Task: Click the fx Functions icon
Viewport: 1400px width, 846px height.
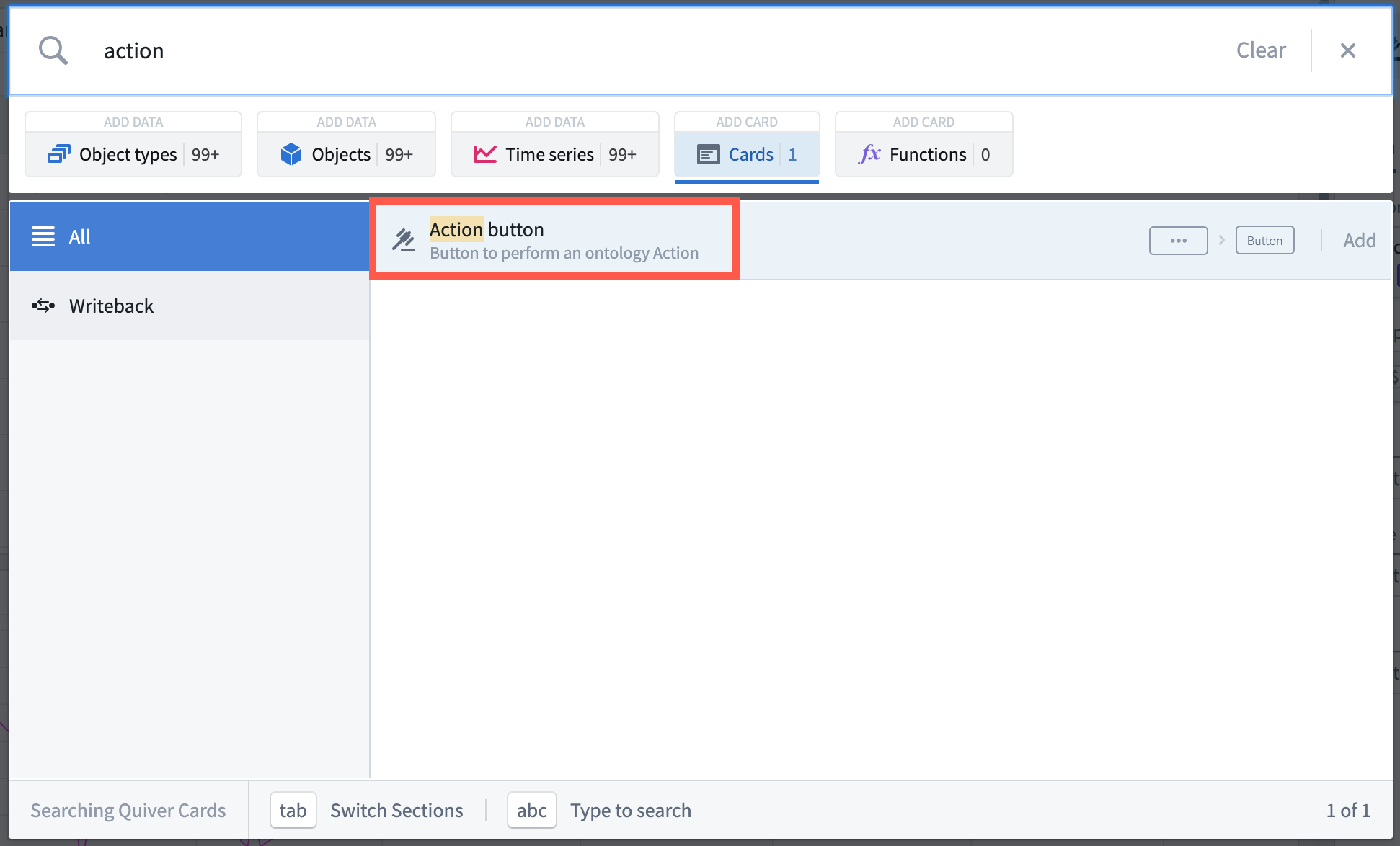Action: [x=870, y=153]
